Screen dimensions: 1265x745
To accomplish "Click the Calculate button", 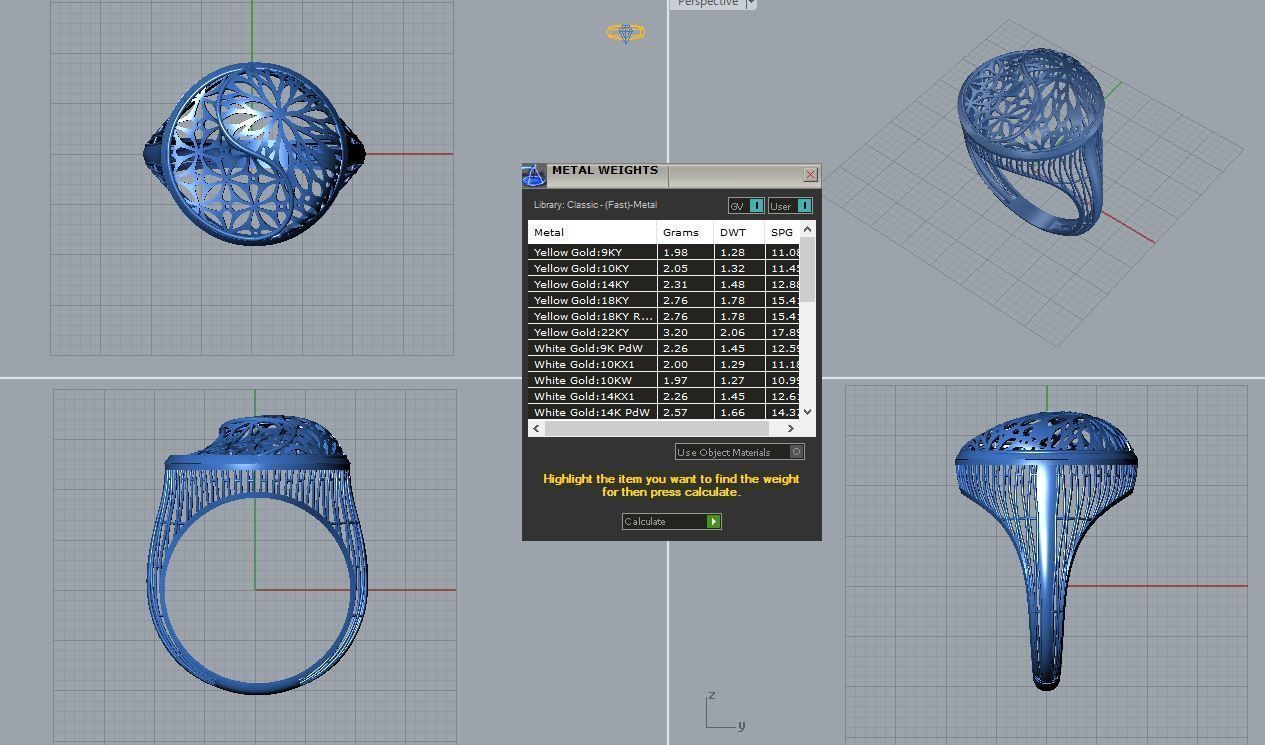I will 671,521.
